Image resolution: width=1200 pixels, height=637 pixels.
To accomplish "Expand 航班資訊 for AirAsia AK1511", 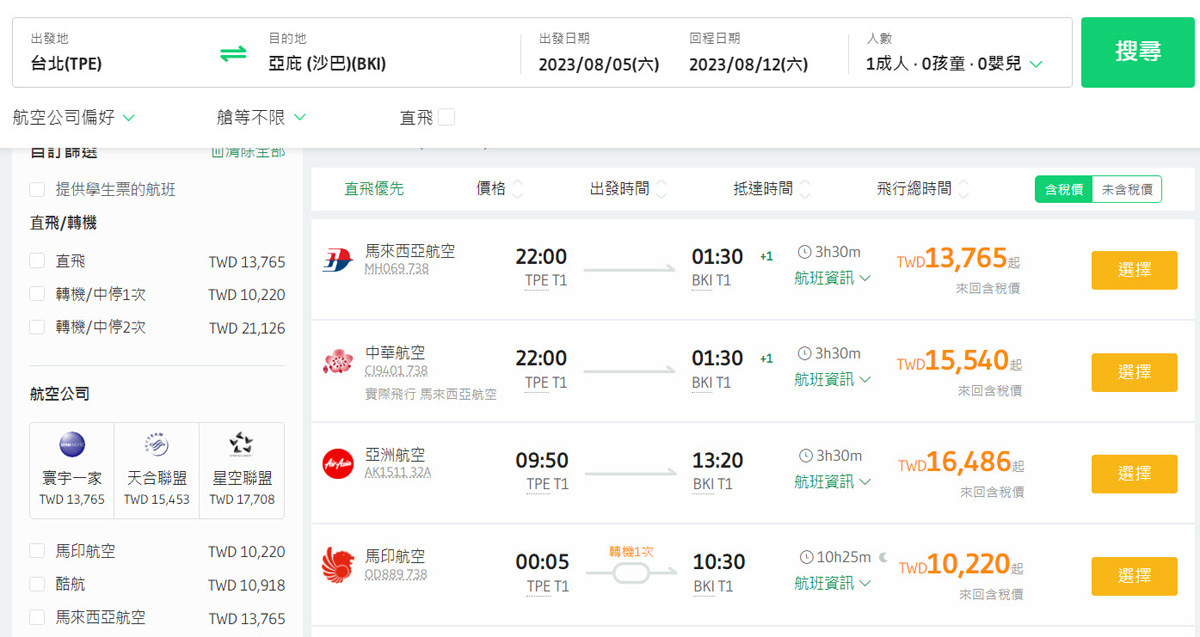I will coord(833,481).
